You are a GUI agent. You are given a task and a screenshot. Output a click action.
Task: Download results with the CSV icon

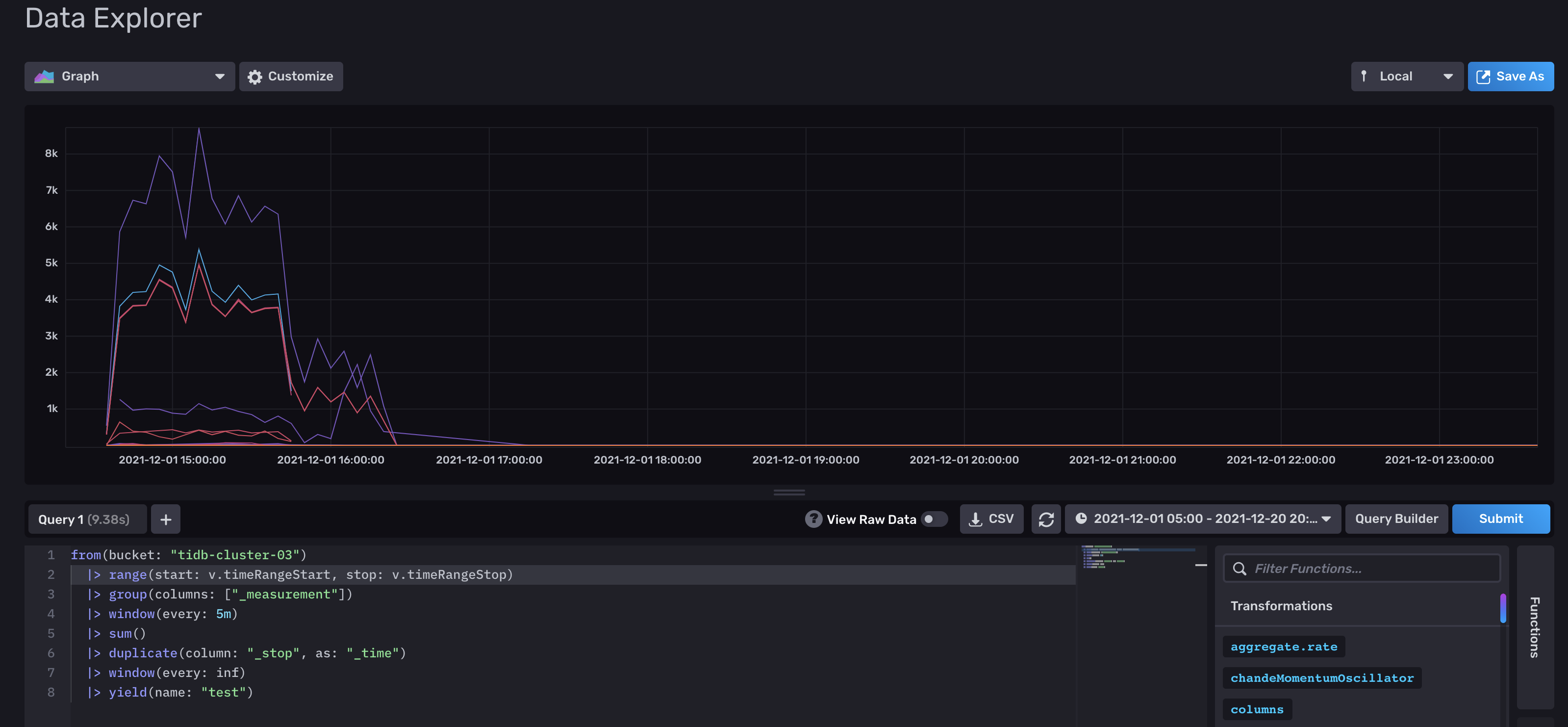(975, 519)
